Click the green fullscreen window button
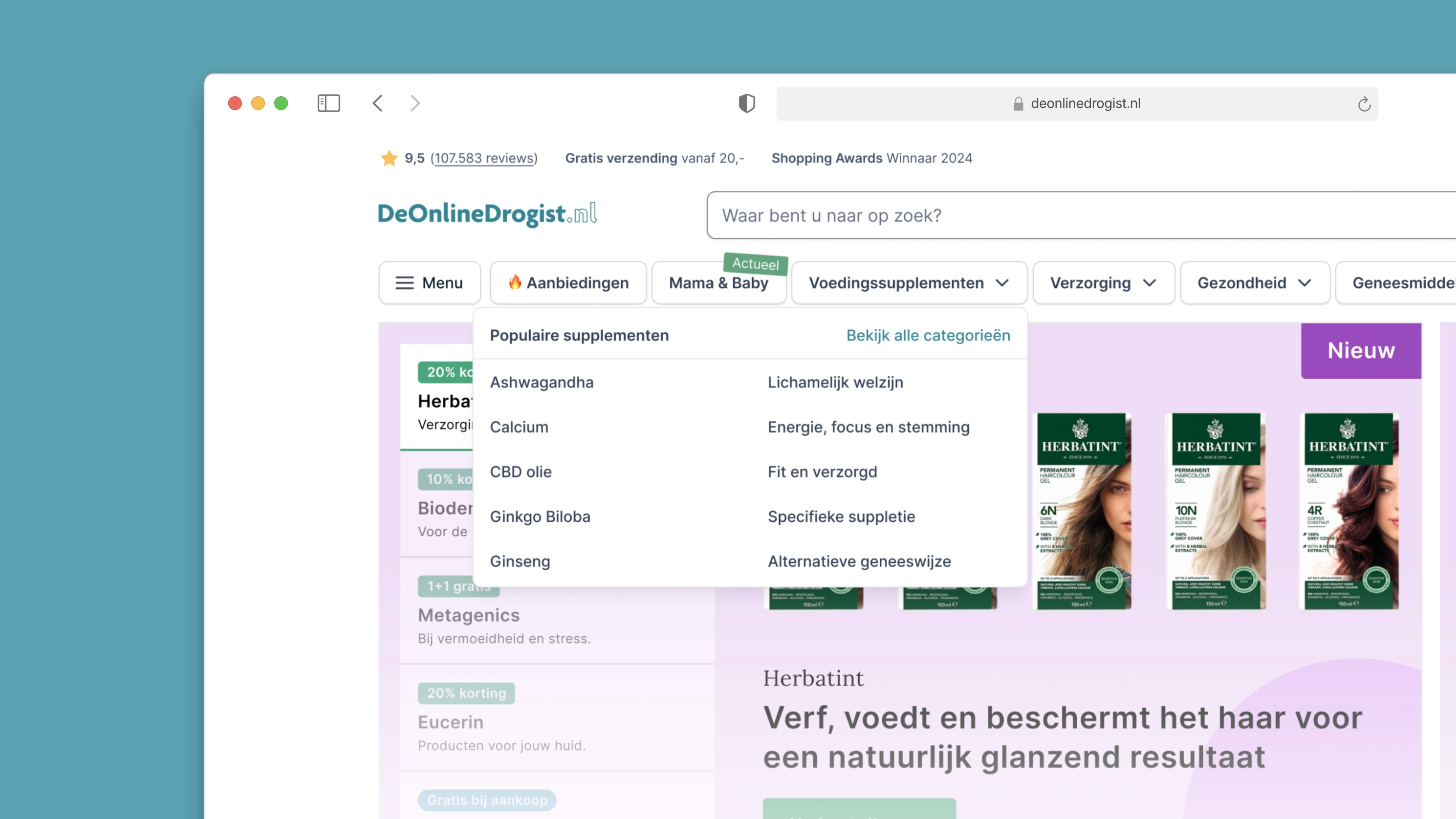The width and height of the screenshot is (1456, 819). click(x=281, y=103)
